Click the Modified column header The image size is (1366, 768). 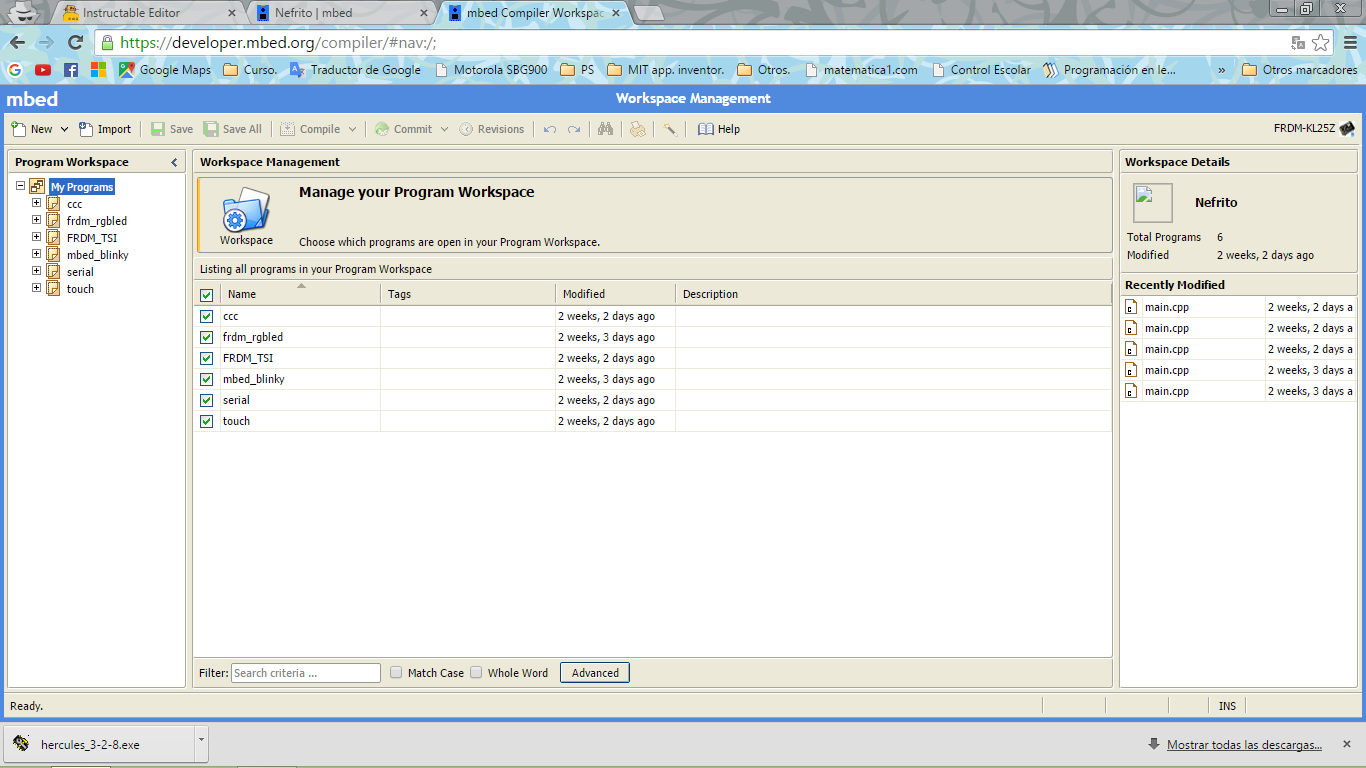tap(615, 294)
